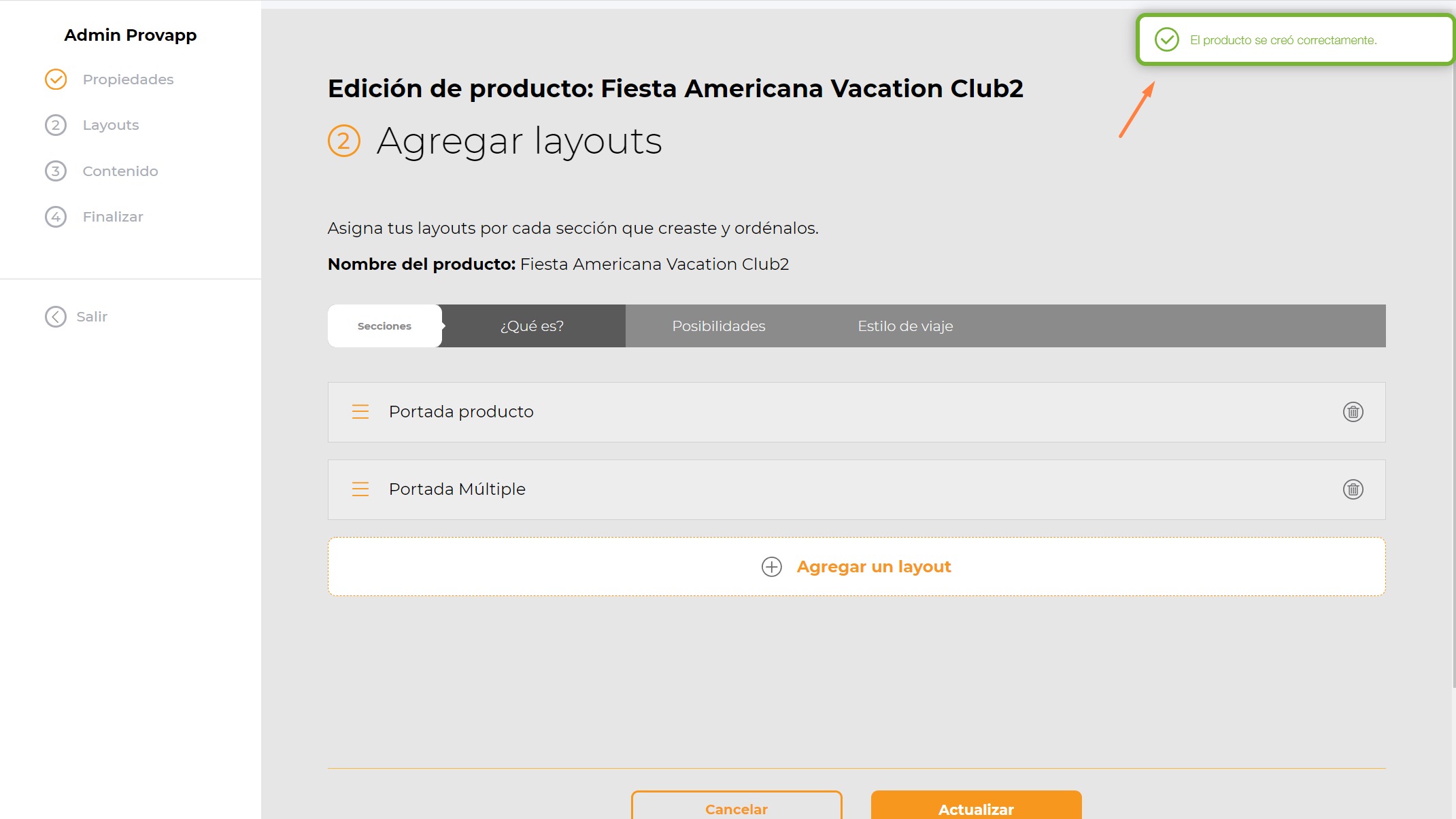The height and width of the screenshot is (819, 1456).
Task: Switch to the Posibilidades section tab
Action: [x=719, y=326]
